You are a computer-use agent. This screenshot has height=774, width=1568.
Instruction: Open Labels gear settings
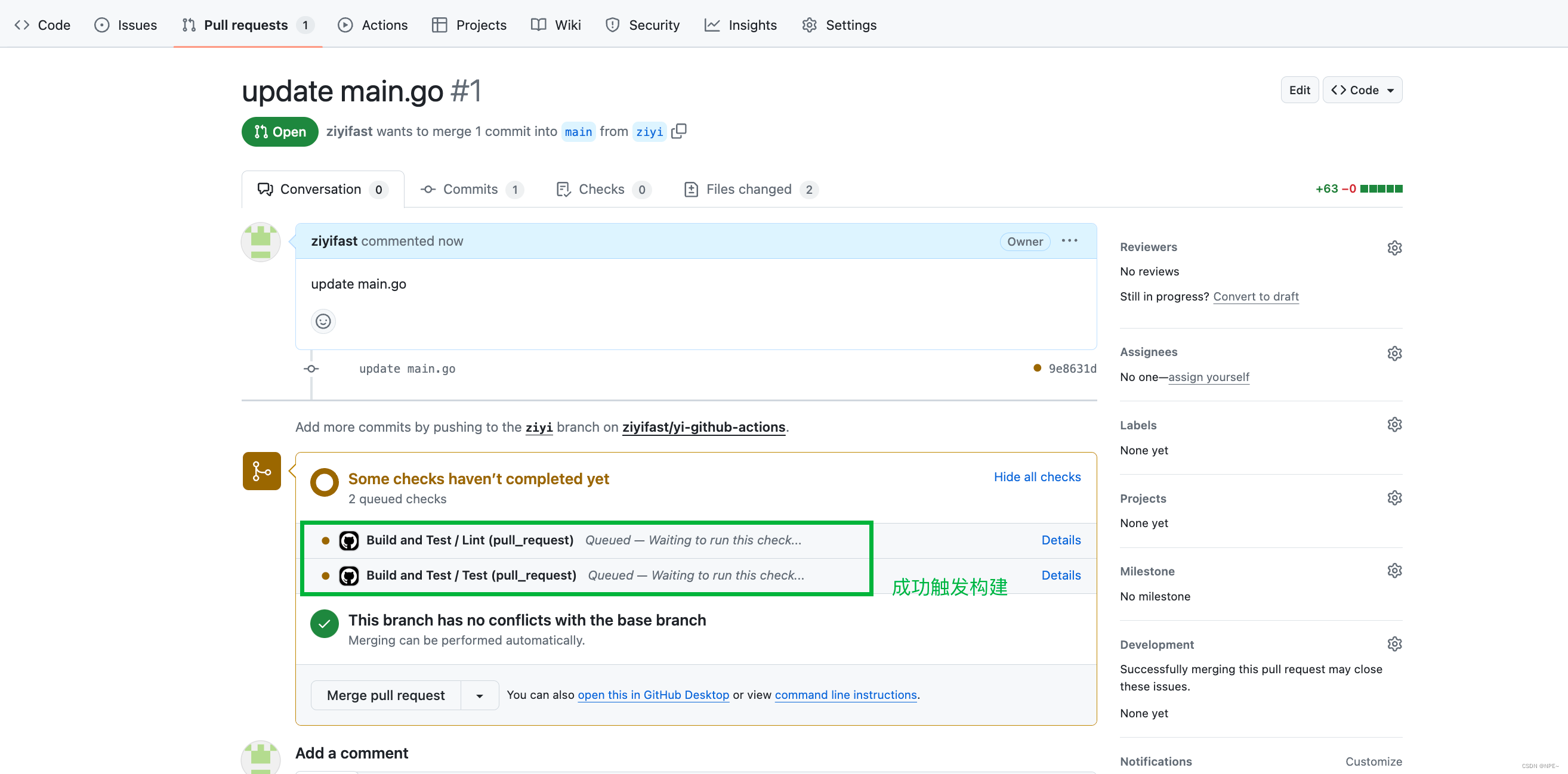pyautogui.click(x=1394, y=425)
